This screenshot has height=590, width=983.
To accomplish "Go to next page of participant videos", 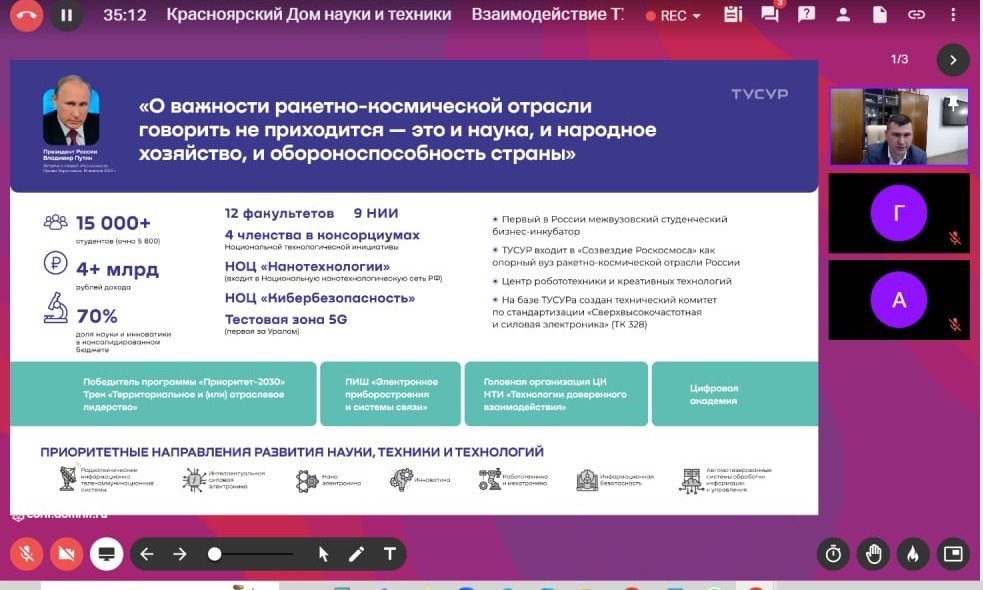I will click(x=953, y=60).
